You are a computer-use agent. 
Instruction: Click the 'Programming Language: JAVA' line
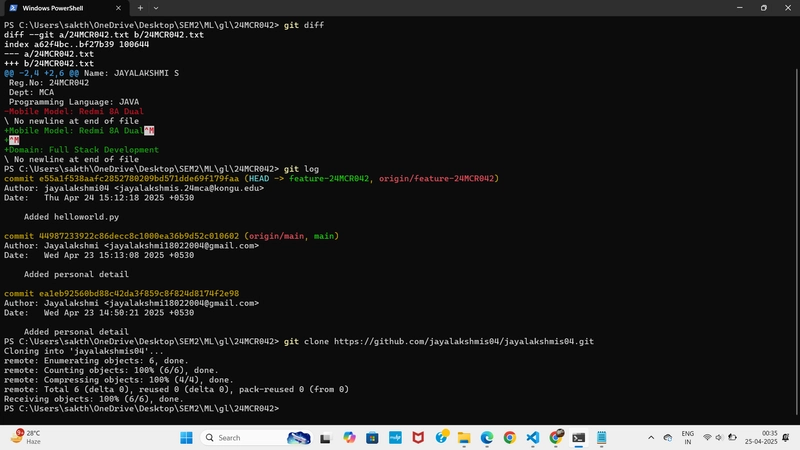tap(74, 102)
